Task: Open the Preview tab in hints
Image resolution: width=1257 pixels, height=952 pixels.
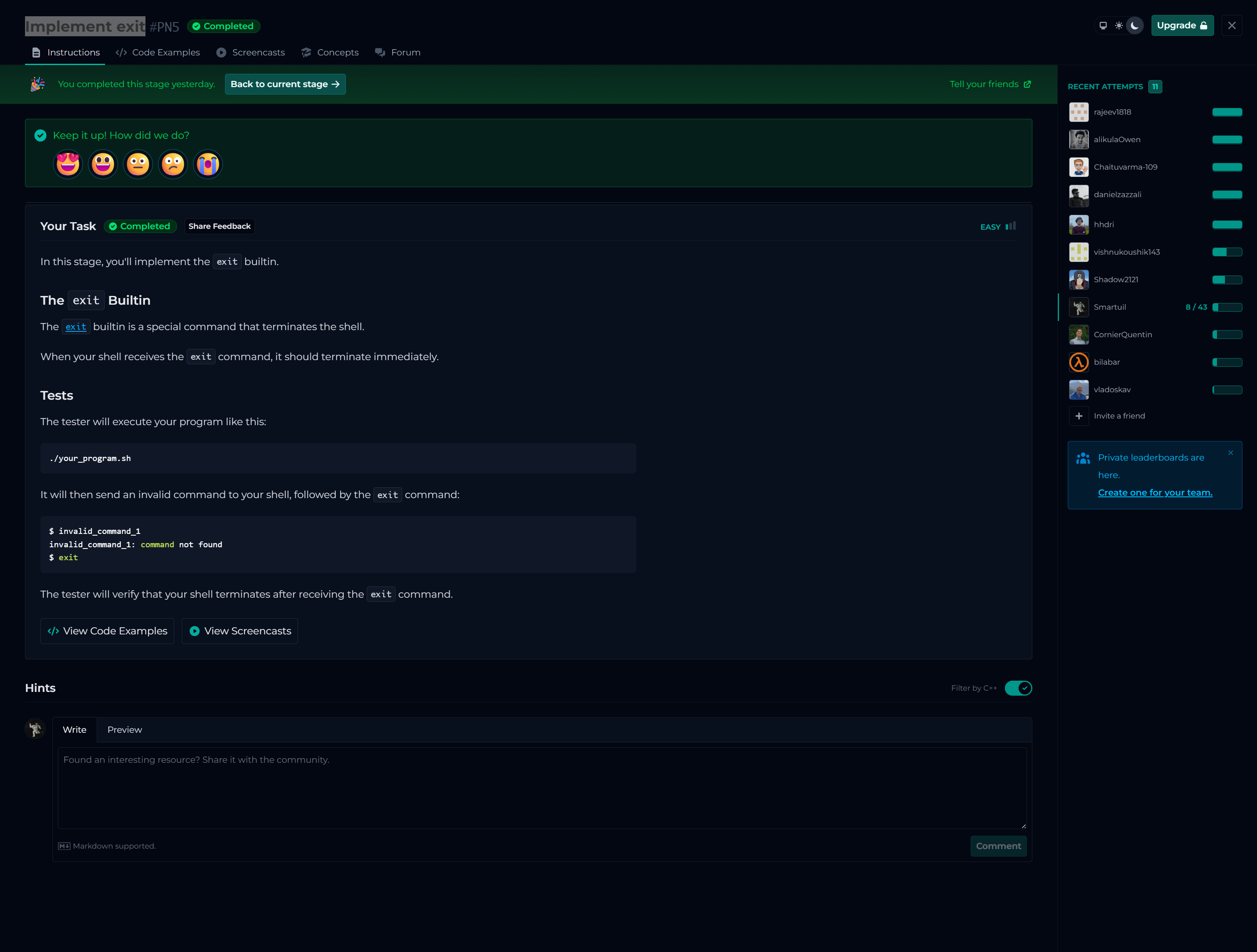Action: pos(125,730)
